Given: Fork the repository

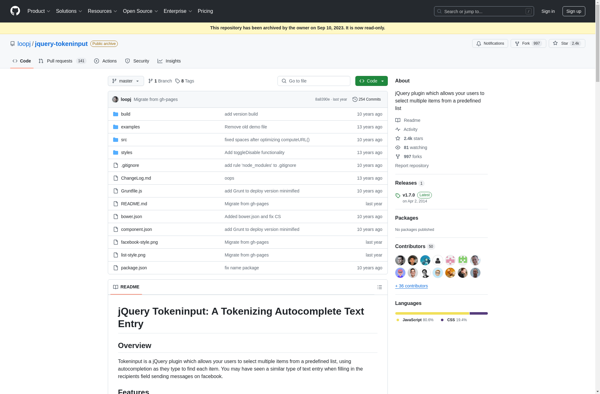Looking at the screenshot, I should click(x=528, y=44).
